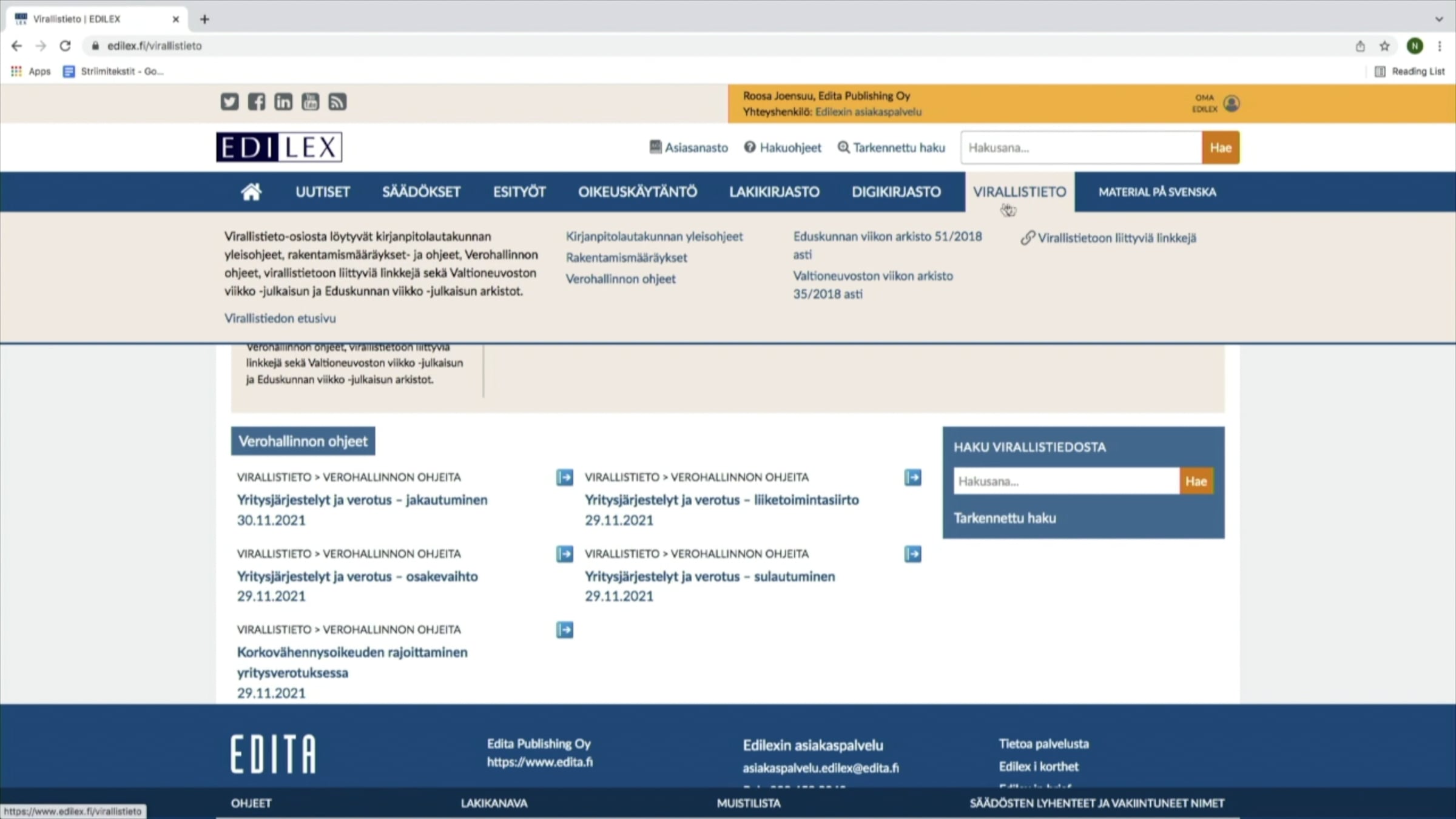The width and height of the screenshot is (1456, 819).
Task: Select VIRALLISTIETO menu tab
Action: 1020,192
